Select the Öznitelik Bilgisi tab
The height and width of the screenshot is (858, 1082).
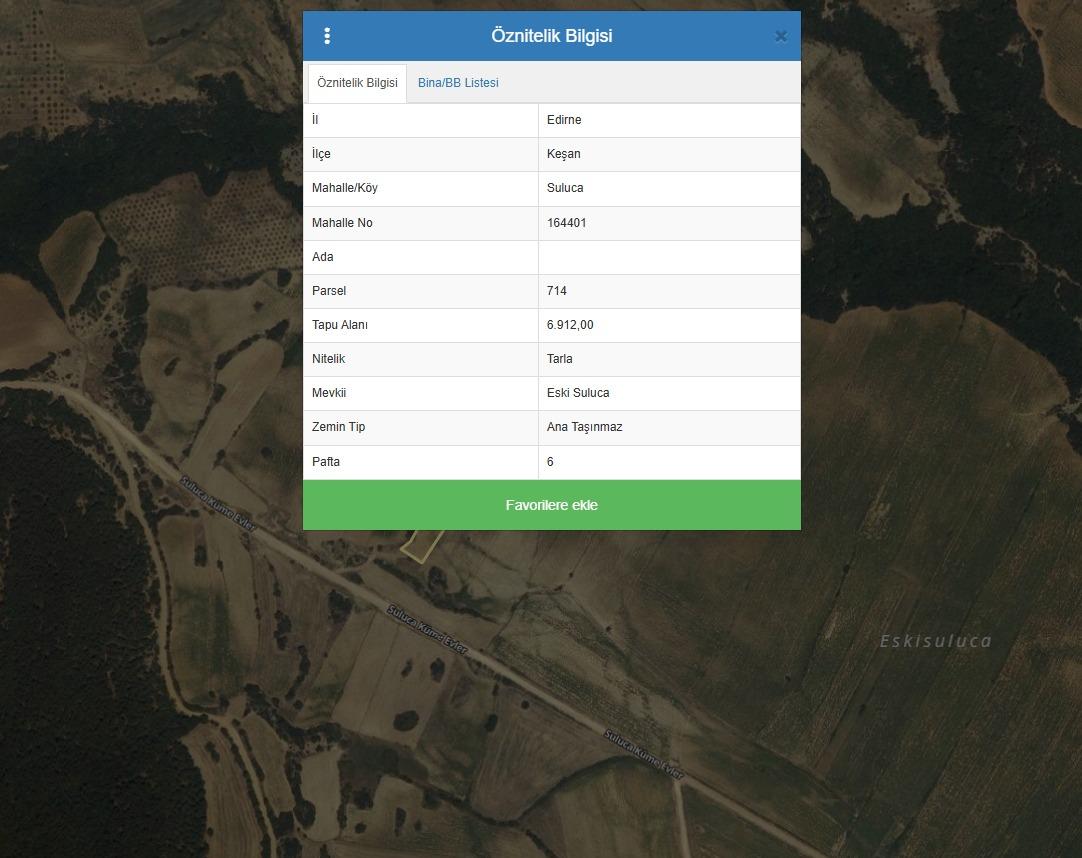point(357,83)
